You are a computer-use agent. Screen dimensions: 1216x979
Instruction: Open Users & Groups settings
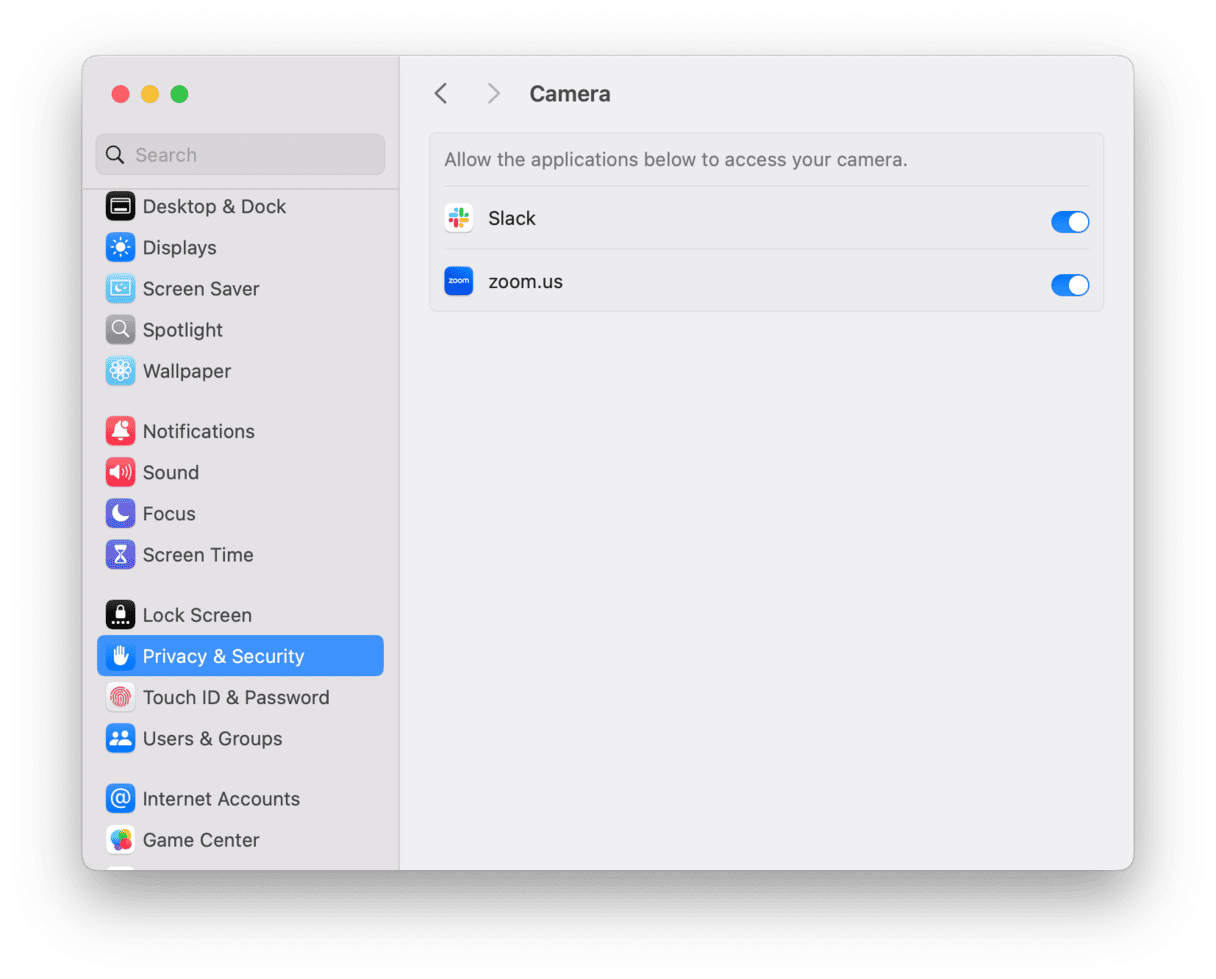click(240, 739)
